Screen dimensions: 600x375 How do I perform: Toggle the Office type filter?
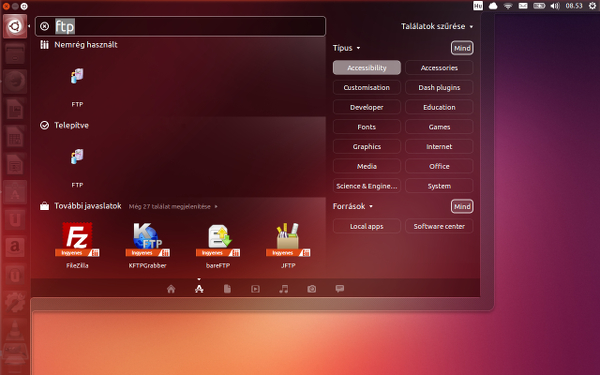[x=439, y=166]
